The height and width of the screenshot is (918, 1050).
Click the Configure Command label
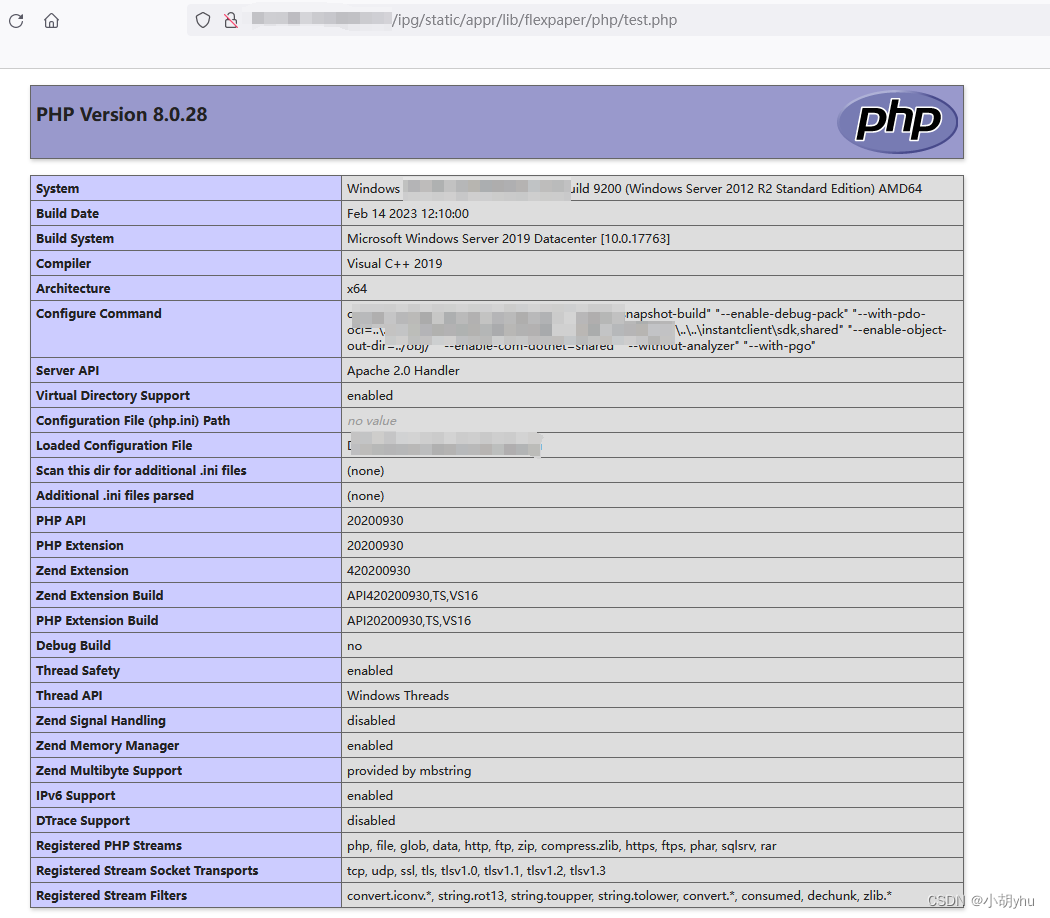point(98,313)
